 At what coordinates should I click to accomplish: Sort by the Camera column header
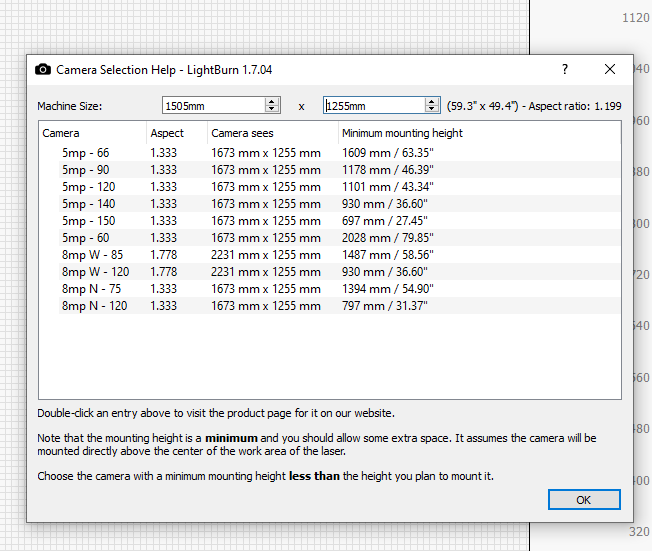pyautogui.click(x=92, y=133)
